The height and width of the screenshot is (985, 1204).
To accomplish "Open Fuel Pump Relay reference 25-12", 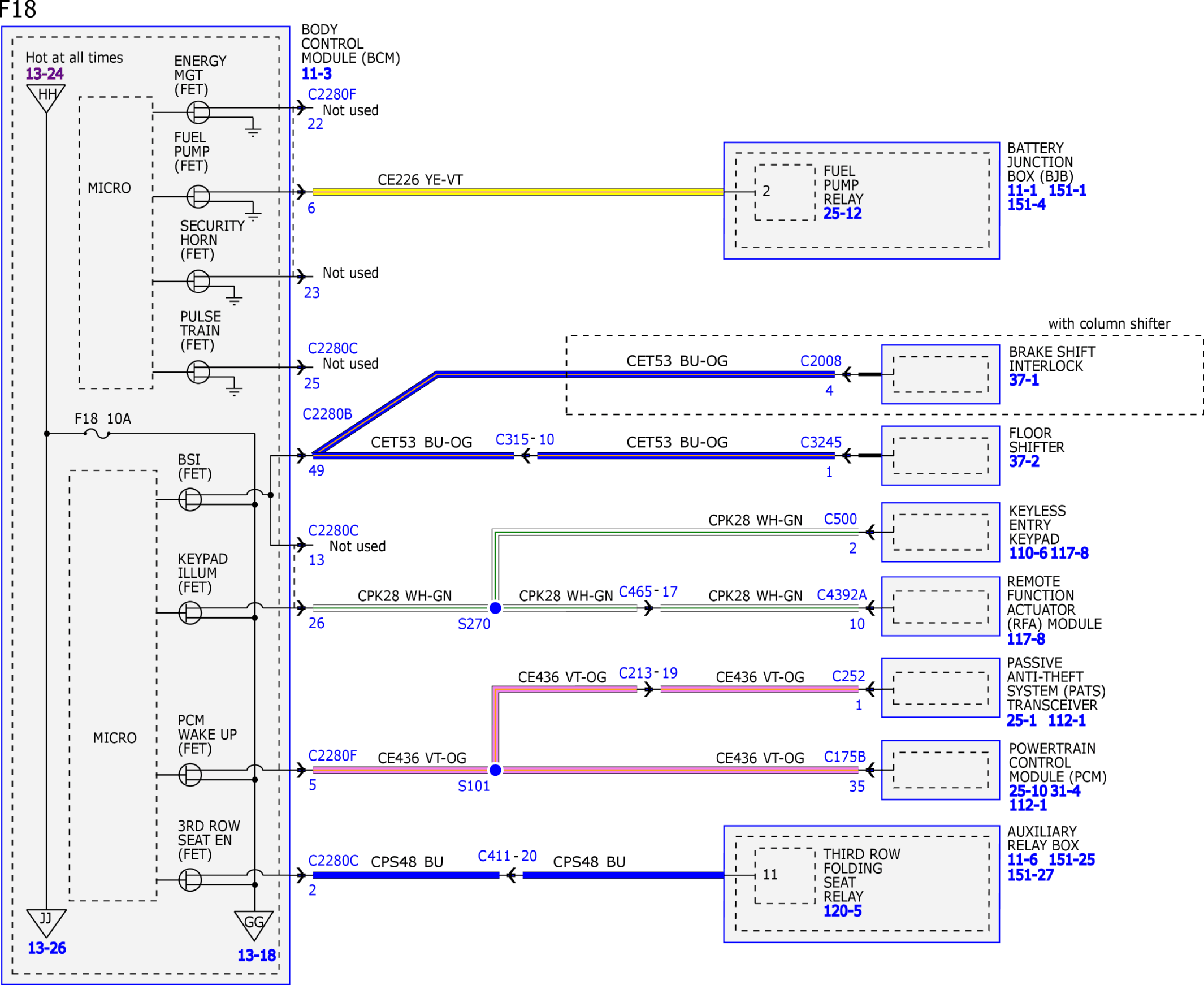I will pos(842,213).
